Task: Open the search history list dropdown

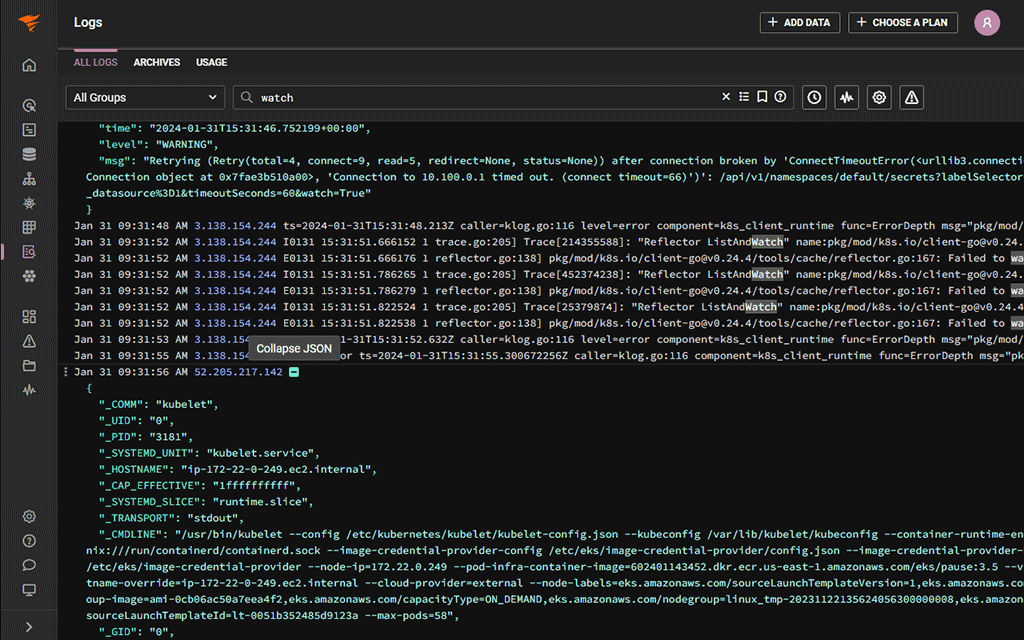Action: click(x=744, y=97)
